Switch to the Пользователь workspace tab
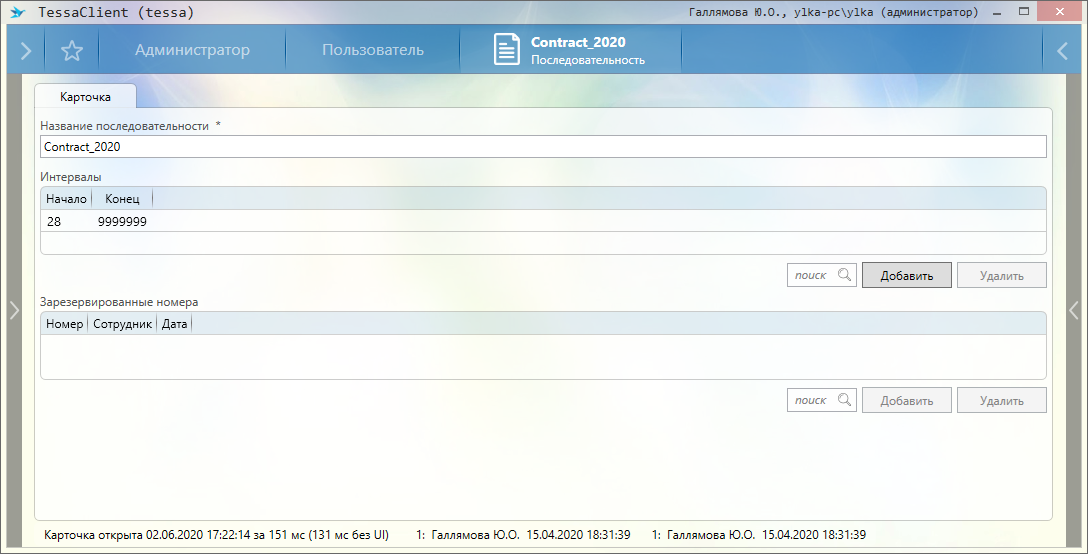The width and height of the screenshot is (1088, 554). (x=372, y=50)
